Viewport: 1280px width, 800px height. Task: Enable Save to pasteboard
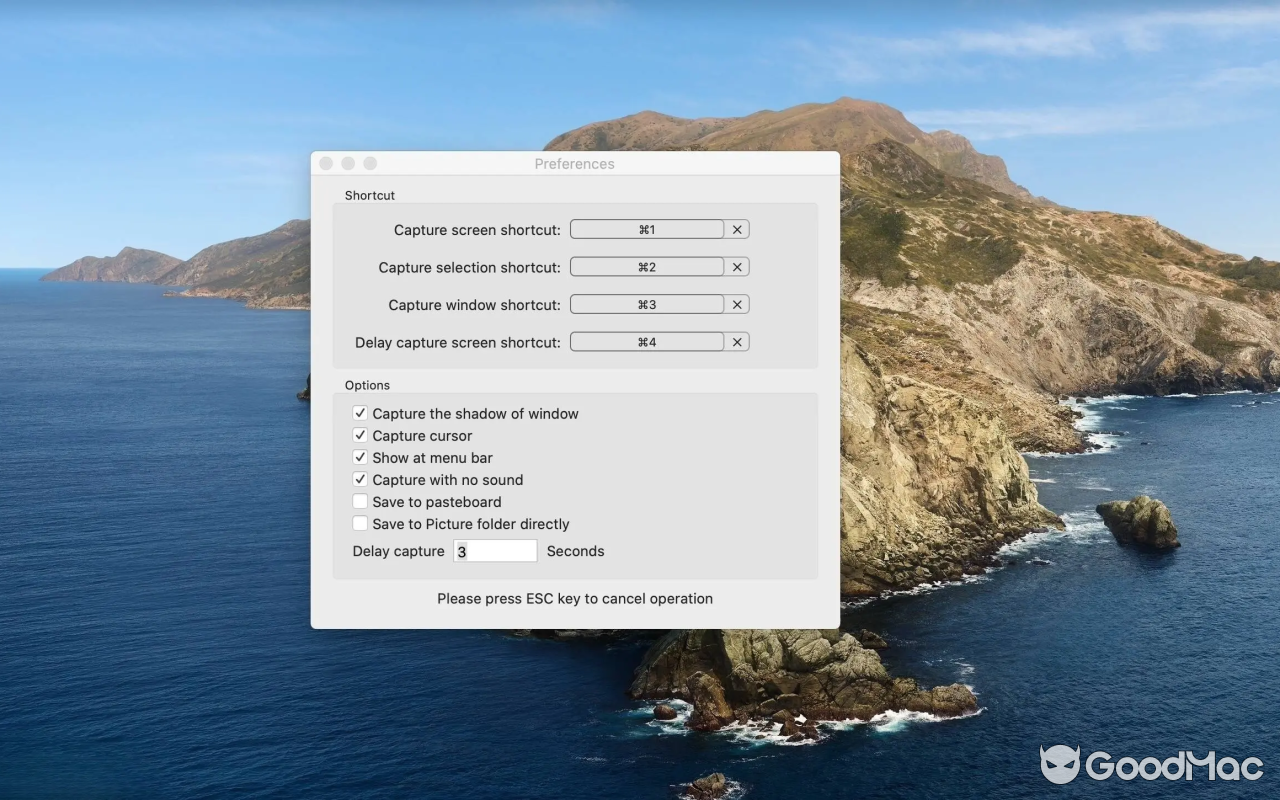(x=360, y=501)
